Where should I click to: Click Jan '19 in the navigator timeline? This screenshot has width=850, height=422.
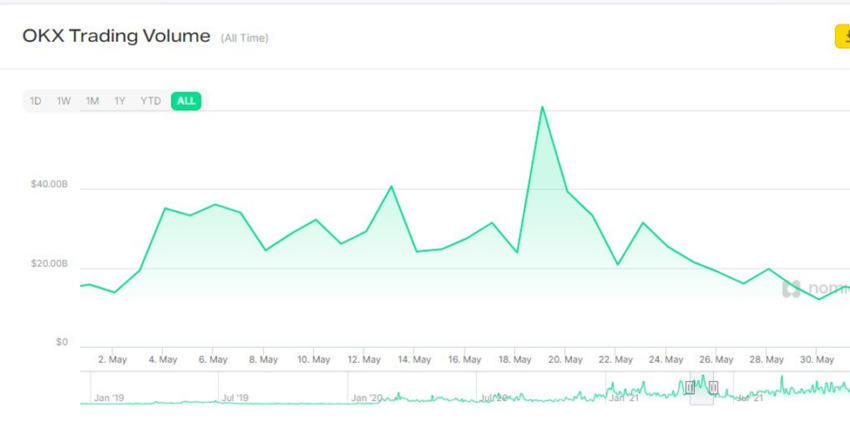108,398
